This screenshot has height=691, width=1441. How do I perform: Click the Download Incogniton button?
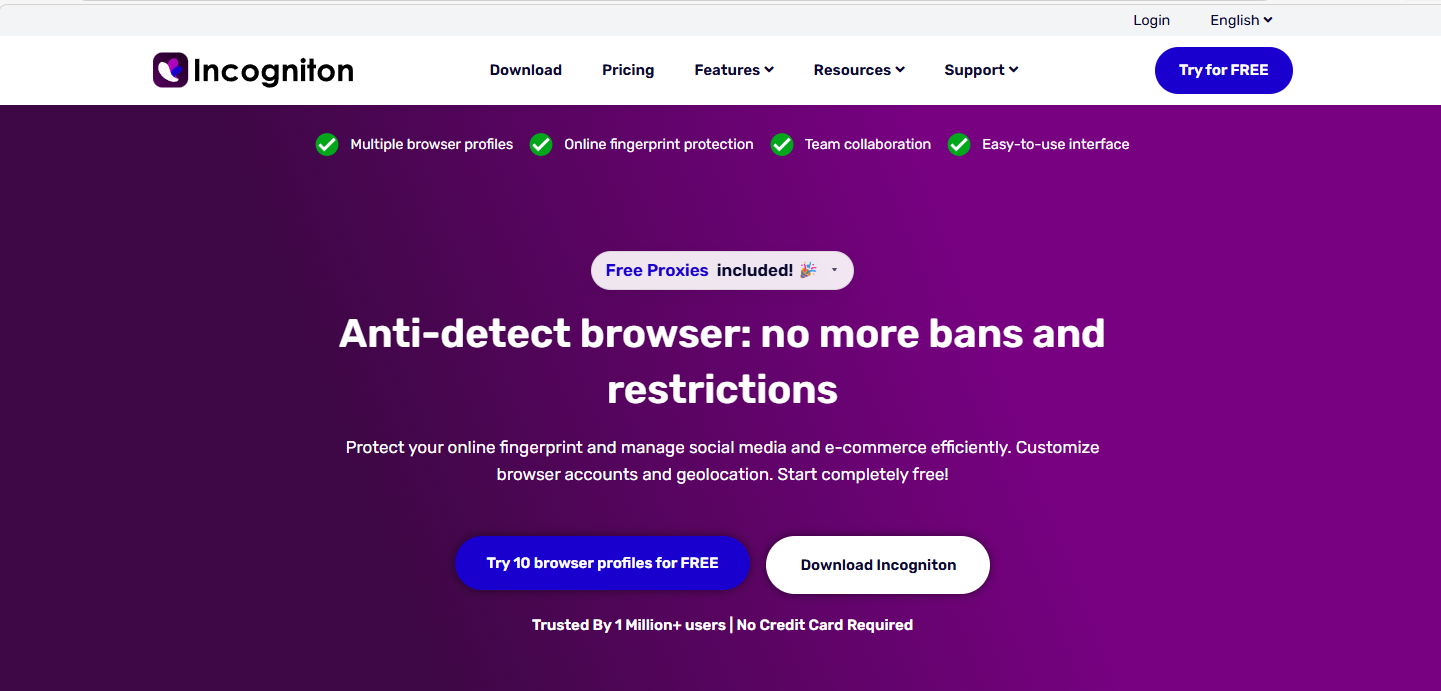coord(878,565)
